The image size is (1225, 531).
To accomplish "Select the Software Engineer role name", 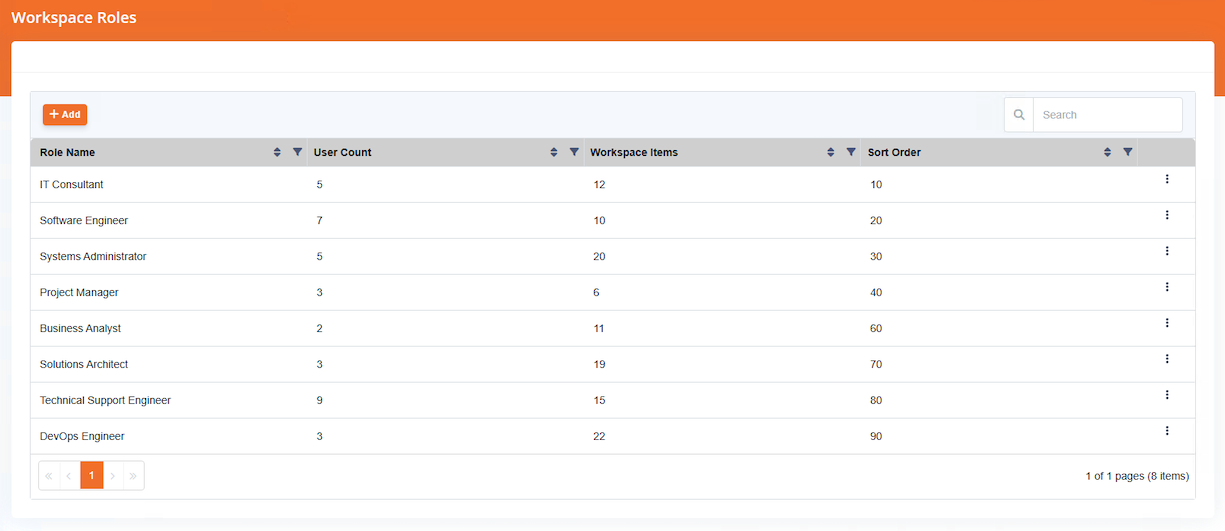I will 84,220.
